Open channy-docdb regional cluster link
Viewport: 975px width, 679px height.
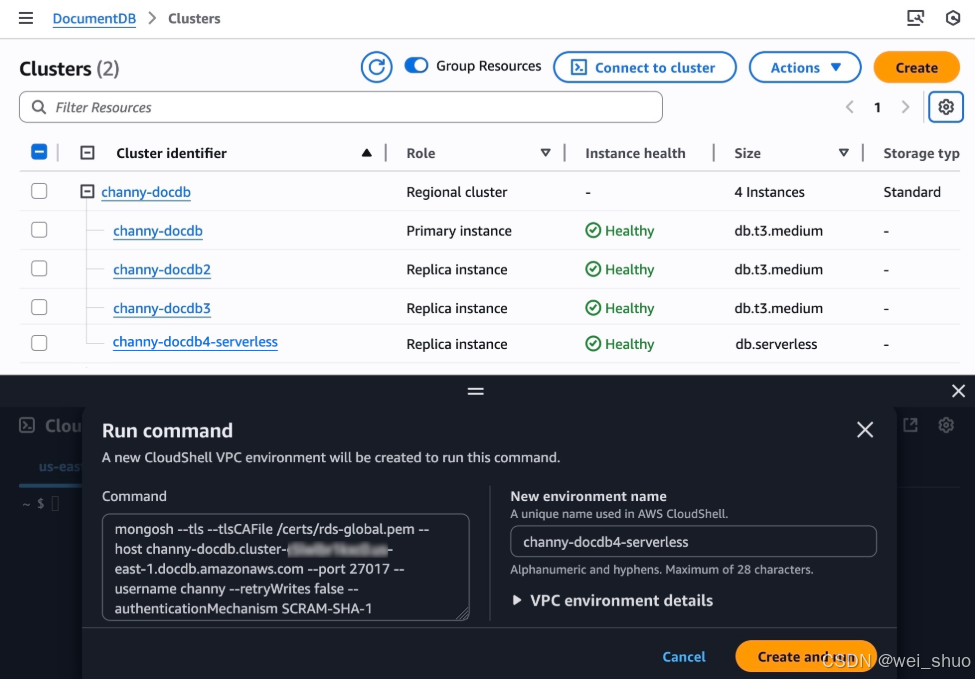(x=146, y=192)
